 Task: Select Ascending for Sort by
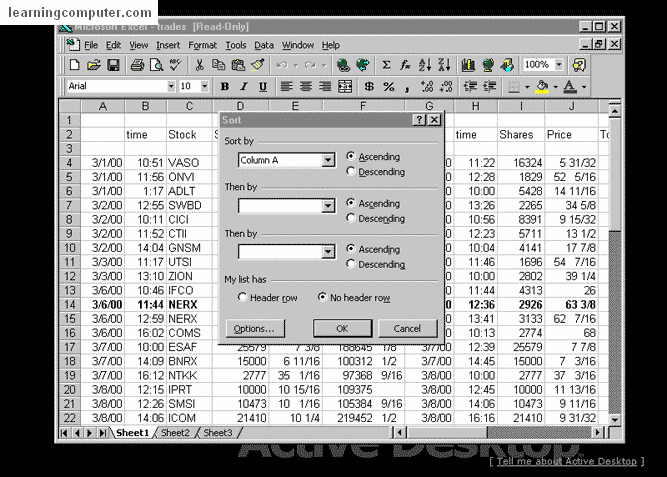[351, 156]
